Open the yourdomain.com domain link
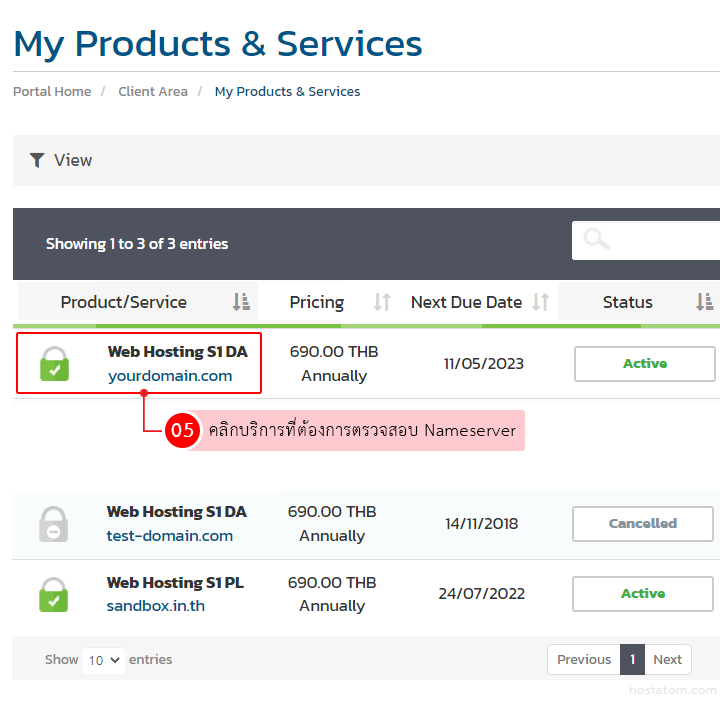720x703 pixels. click(170, 376)
